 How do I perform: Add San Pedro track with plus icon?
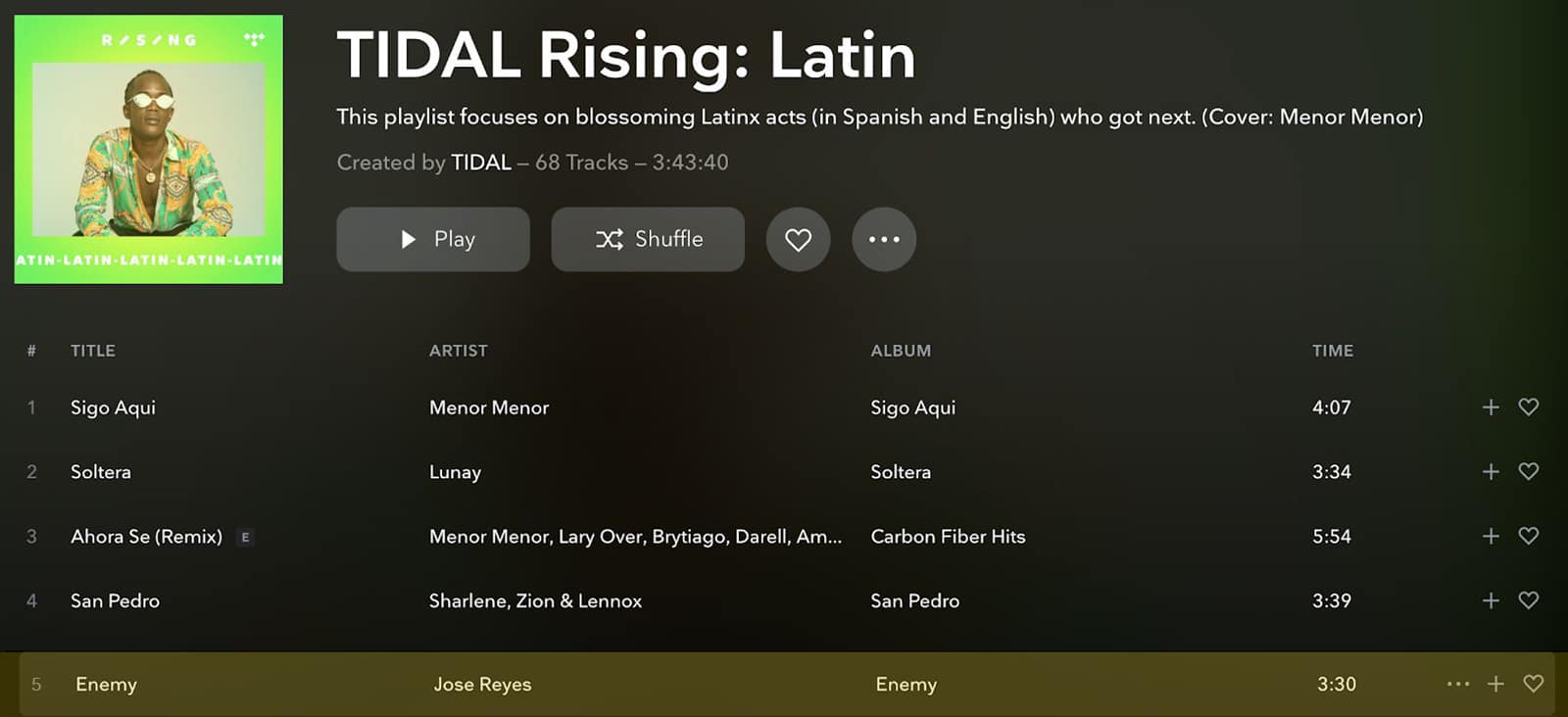1491,601
